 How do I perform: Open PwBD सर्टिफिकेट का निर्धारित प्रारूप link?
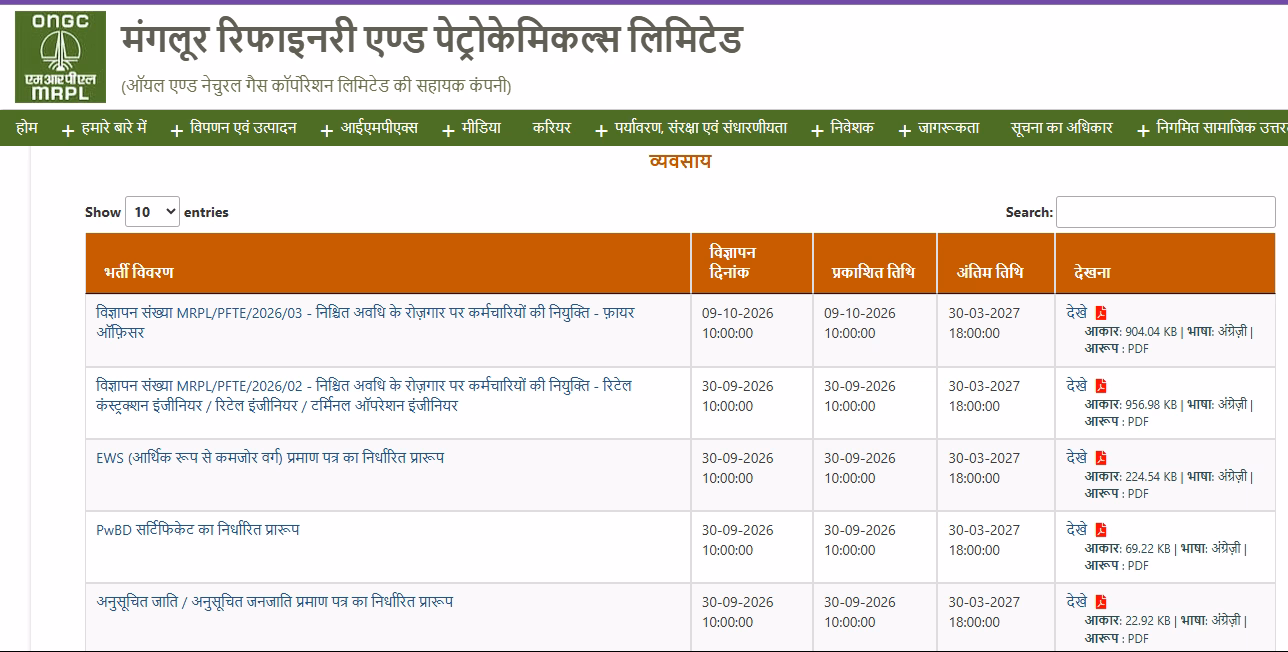198,530
